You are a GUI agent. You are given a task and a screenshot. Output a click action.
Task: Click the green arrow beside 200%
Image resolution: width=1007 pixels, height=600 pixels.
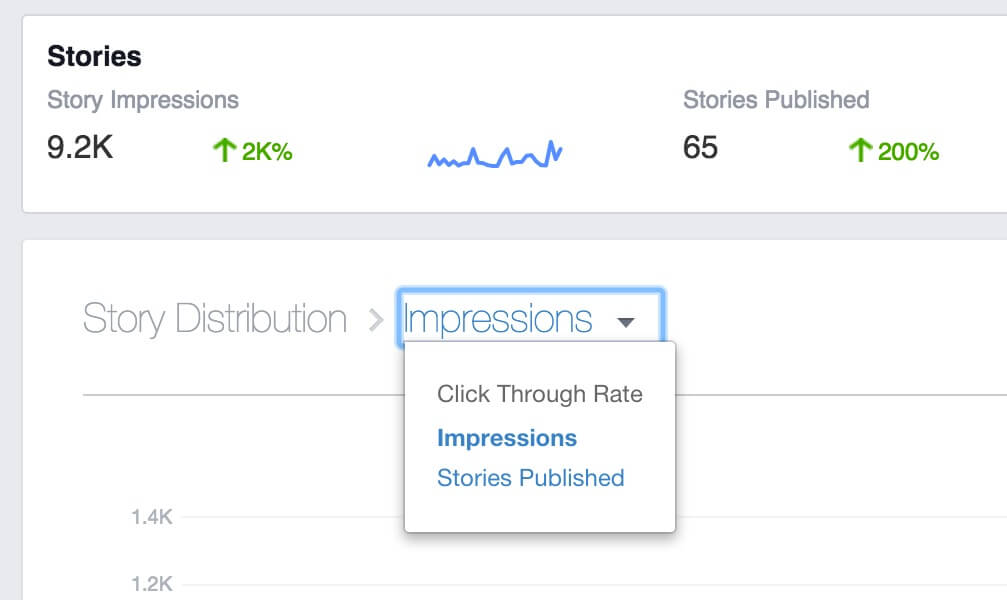click(859, 151)
